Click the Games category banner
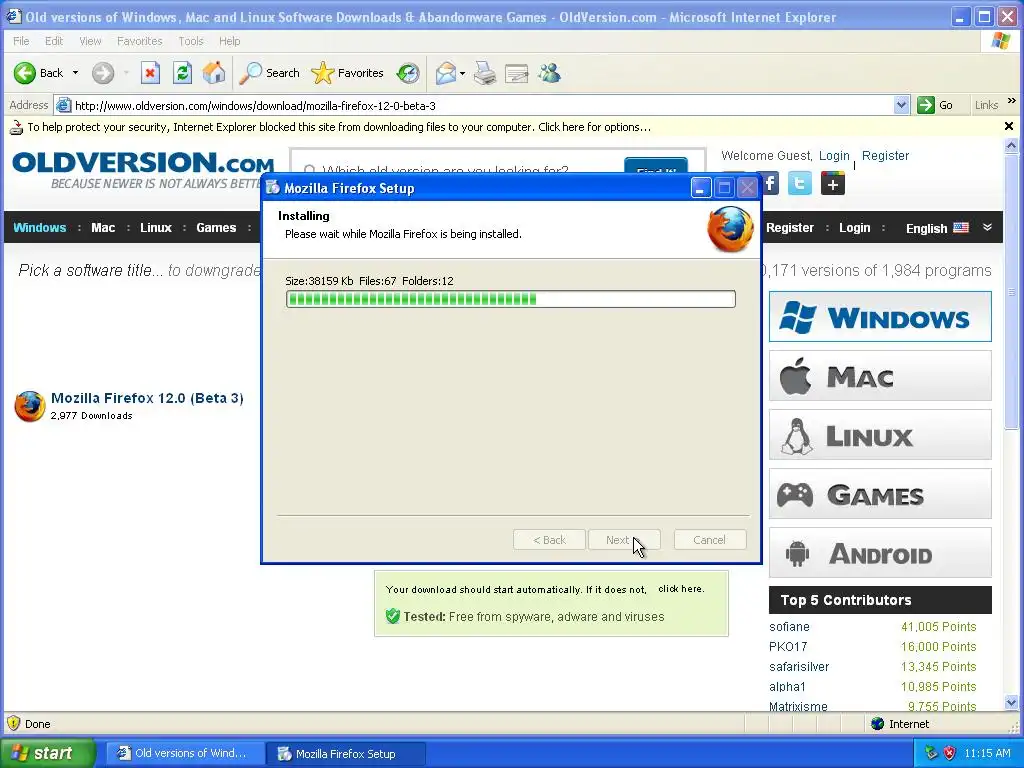This screenshot has width=1024, height=768. click(880, 494)
